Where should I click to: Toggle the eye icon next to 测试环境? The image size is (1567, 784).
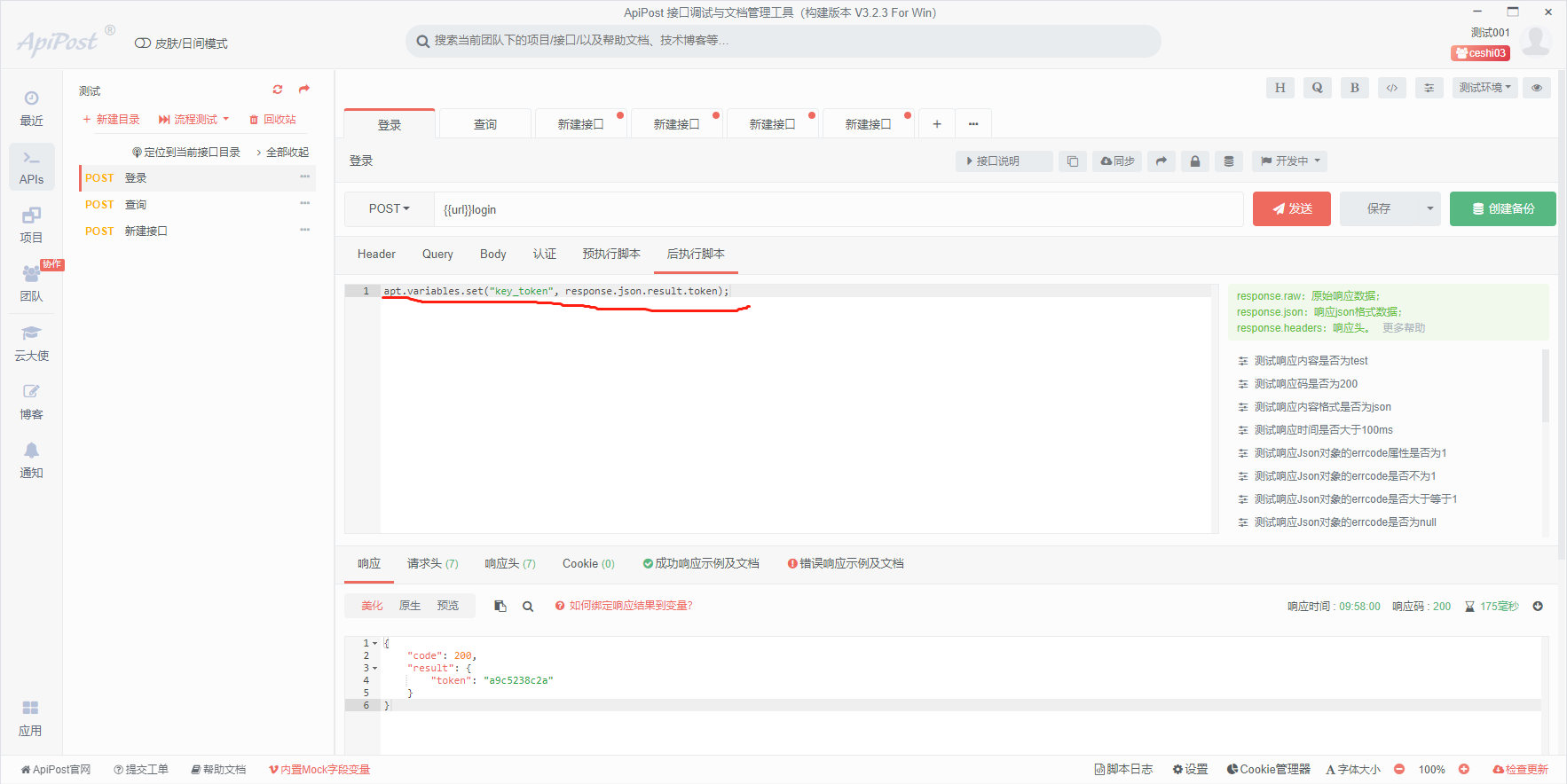(1536, 88)
